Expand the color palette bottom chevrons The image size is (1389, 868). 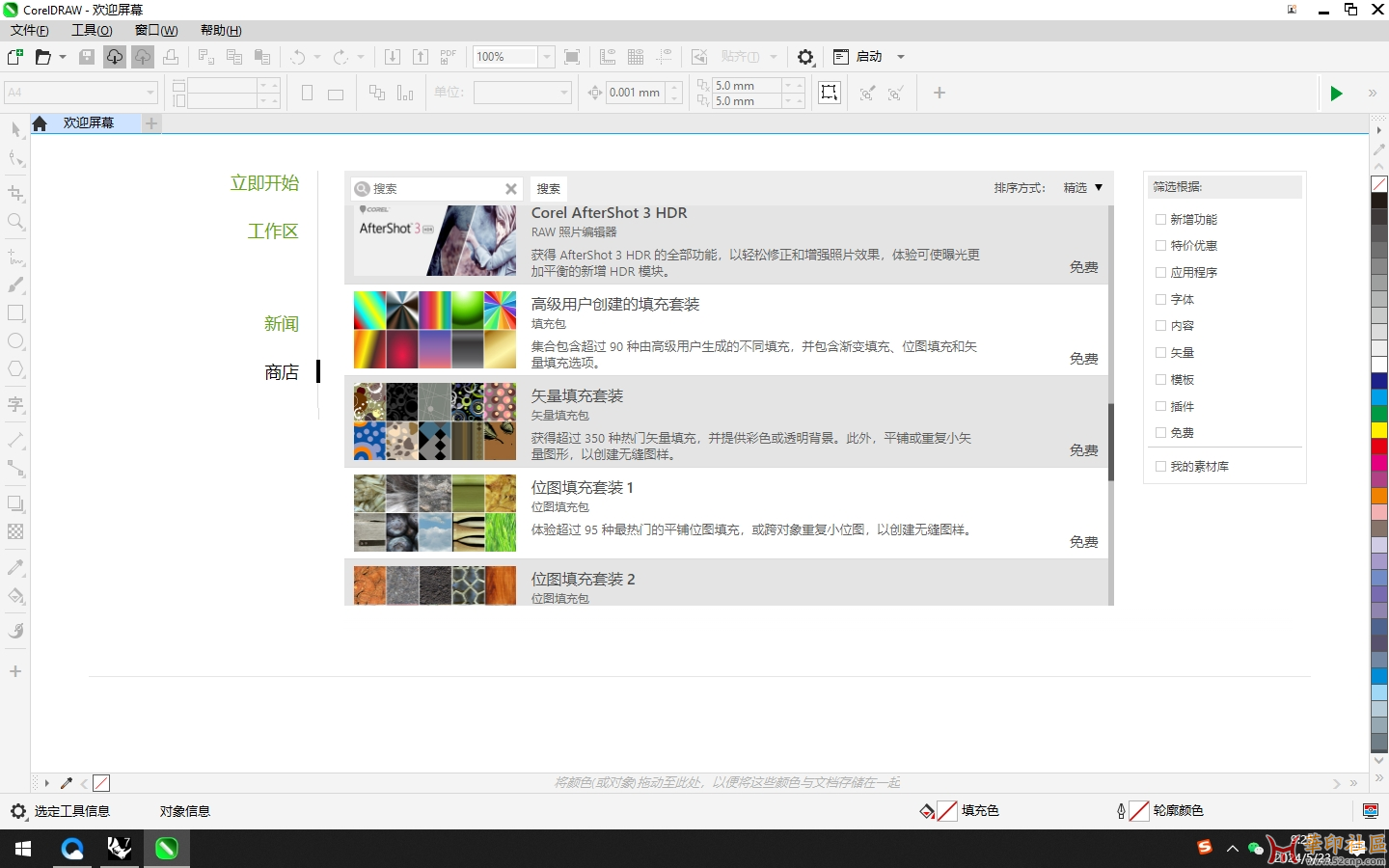click(x=1379, y=777)
